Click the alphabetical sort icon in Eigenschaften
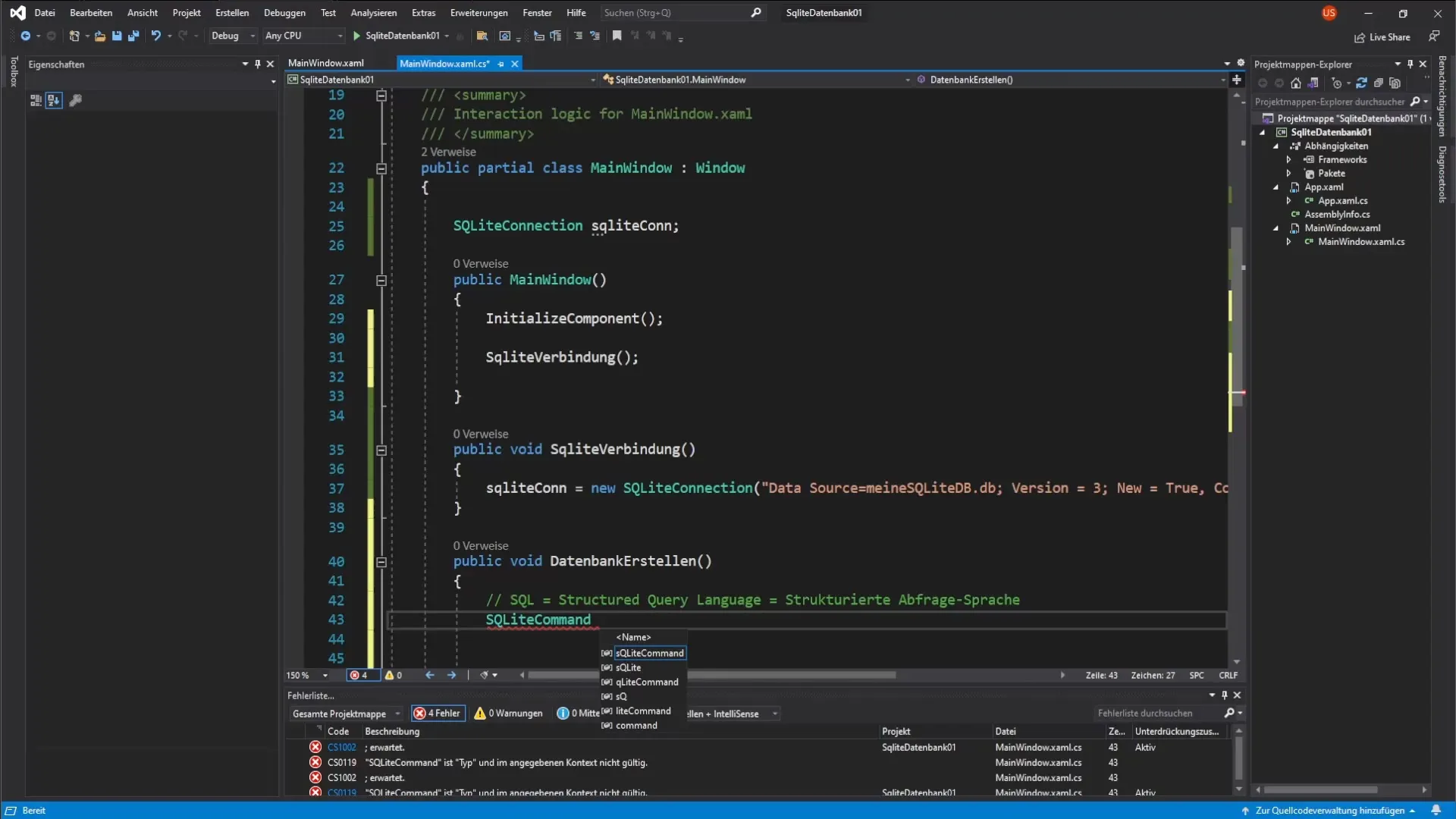Viewport: 1456px width, 819px height. (x=54, y=100)
